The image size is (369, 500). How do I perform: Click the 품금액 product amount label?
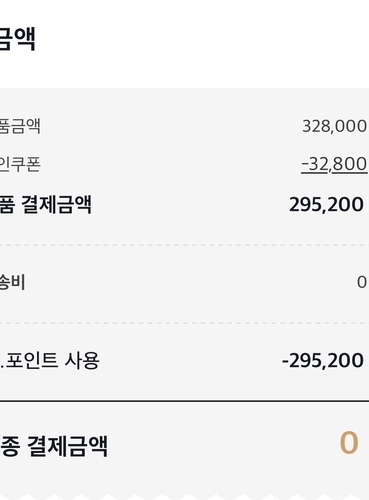(20, 126)
